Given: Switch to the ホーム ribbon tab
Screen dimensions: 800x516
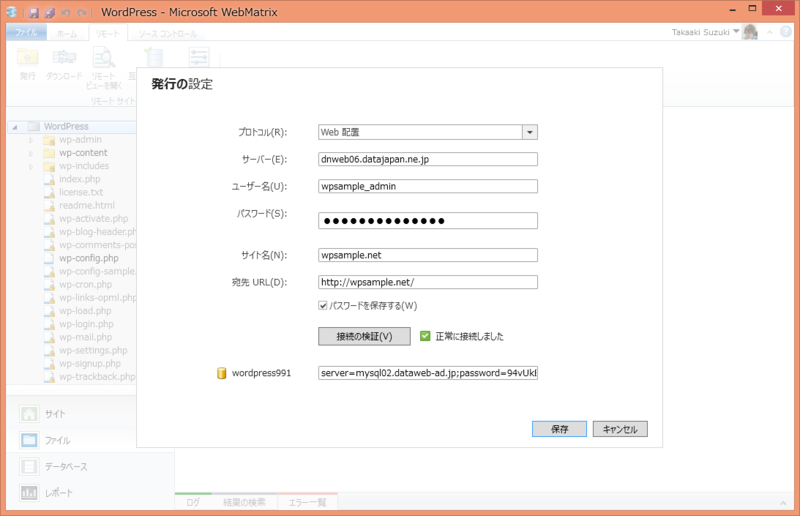Looking at the screenshot, I should click(67, 34).
